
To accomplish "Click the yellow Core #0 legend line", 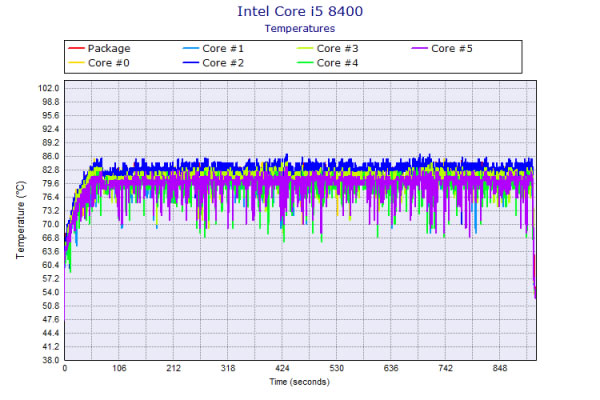I will coord(76,63).
